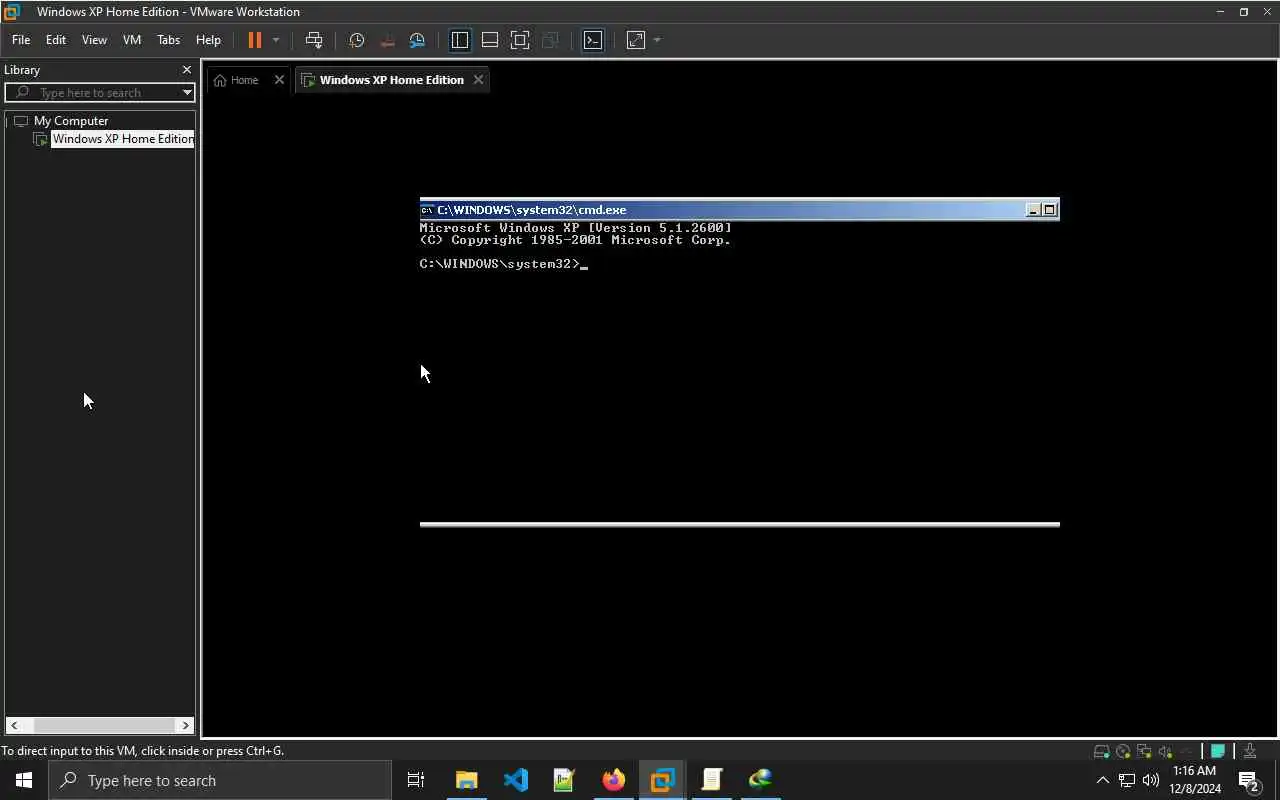Open the VM menu
This screenshot has height=800, width=1280.
pyautogui.click(x=132, y=40)
